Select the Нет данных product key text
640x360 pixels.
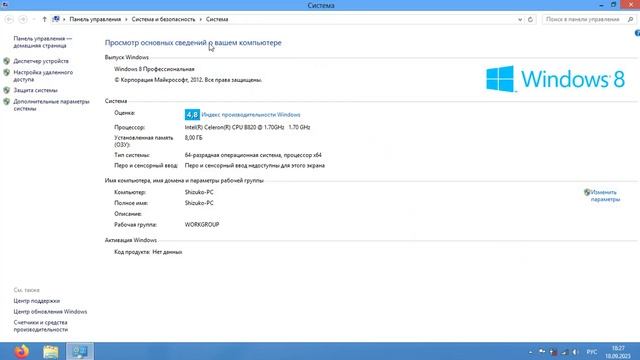(x=167, y=252)
